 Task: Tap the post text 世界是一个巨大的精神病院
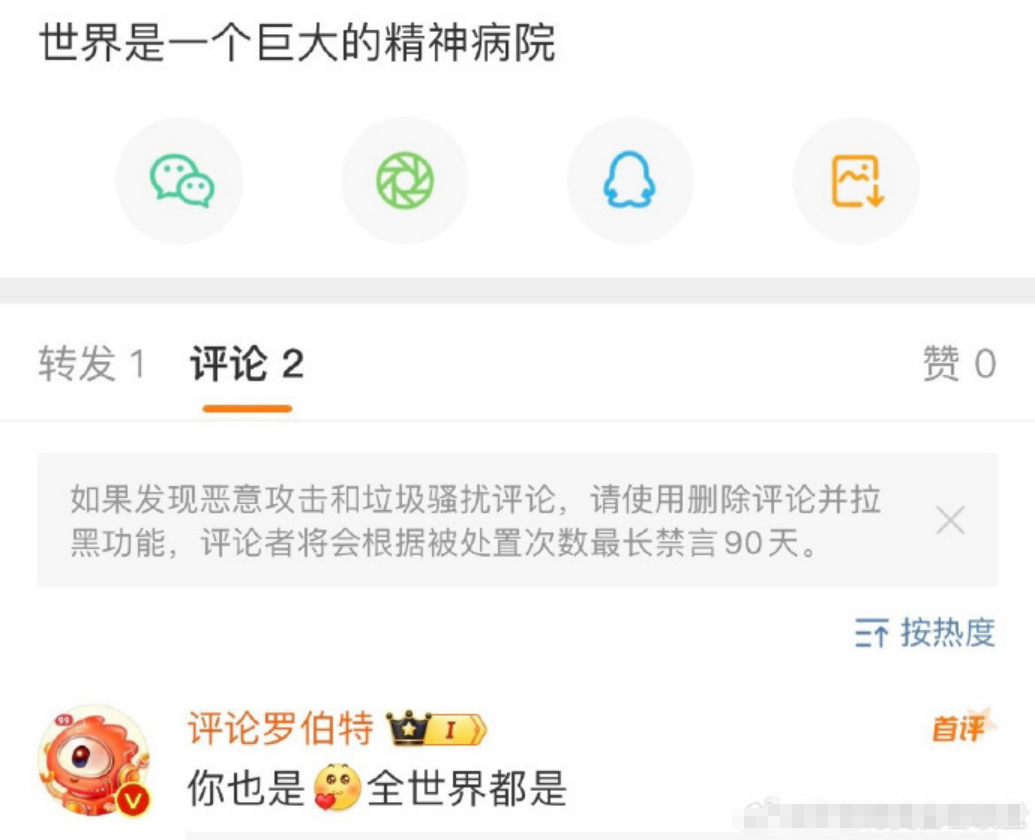(x=297, y=43)
